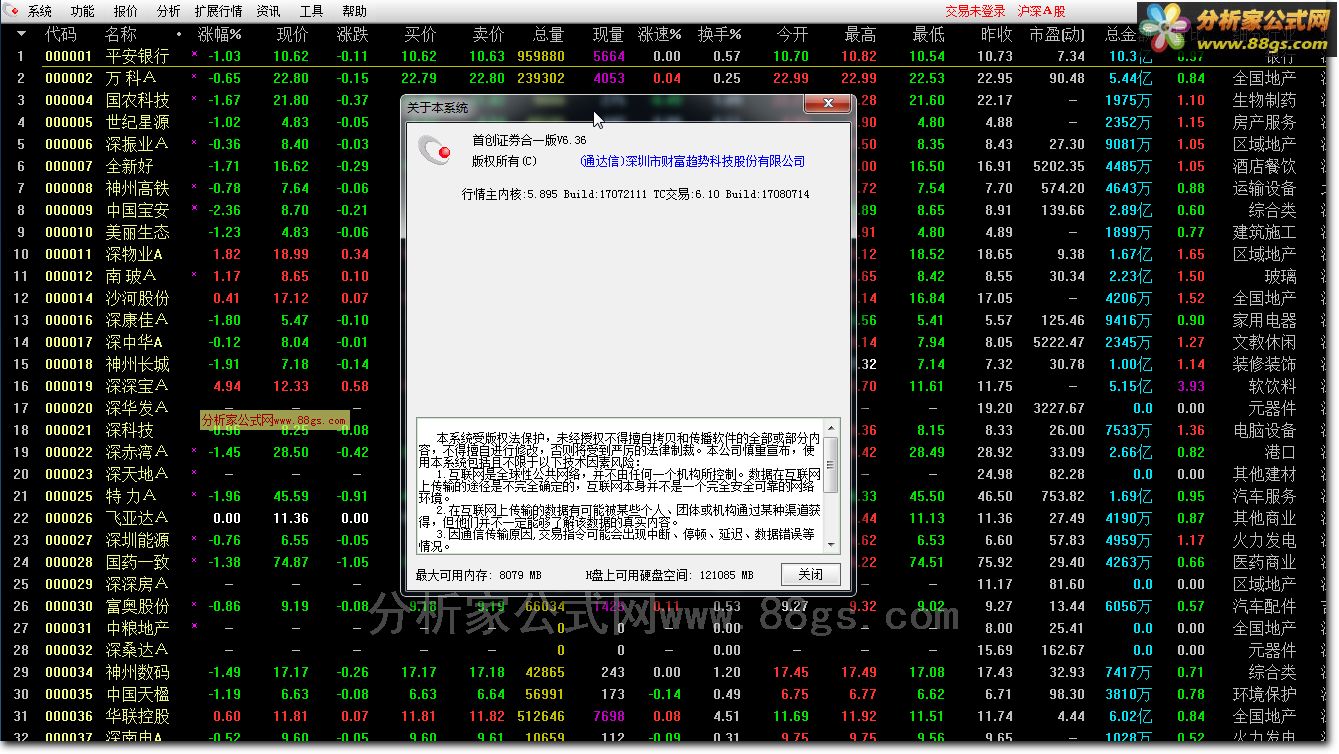Sort by the 涨跌 column header
The image size is (1339, 754).
coord(352,34)
